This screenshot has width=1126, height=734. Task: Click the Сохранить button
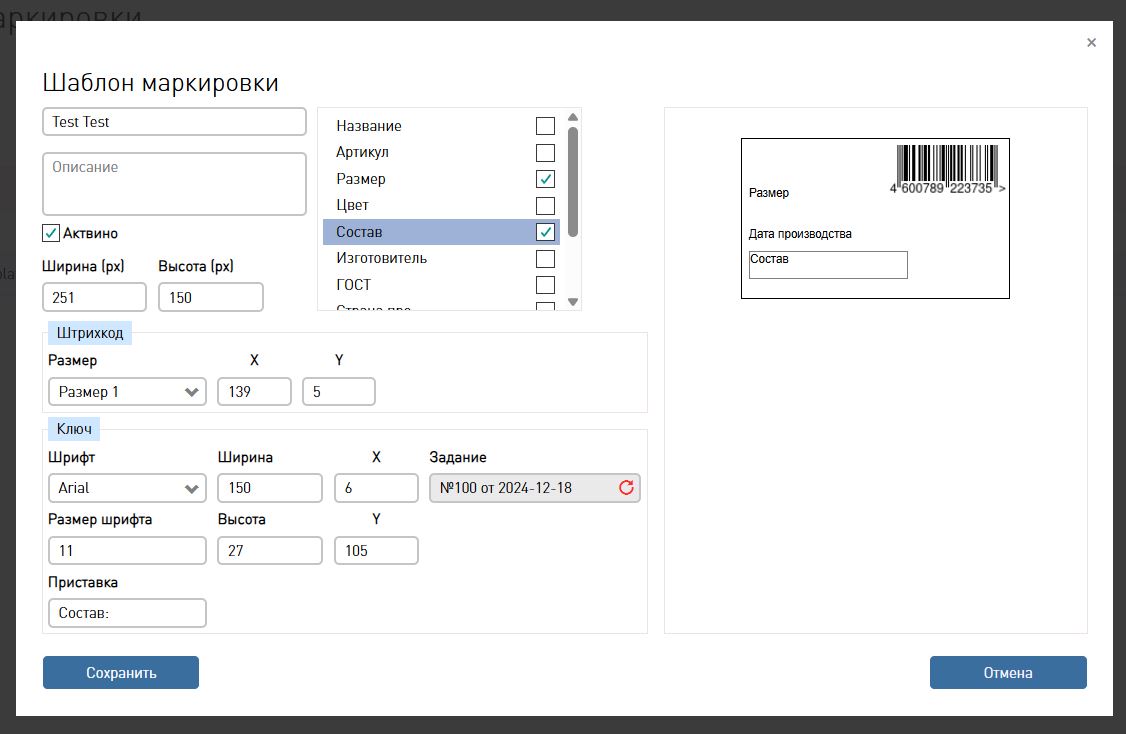point(121,672)
